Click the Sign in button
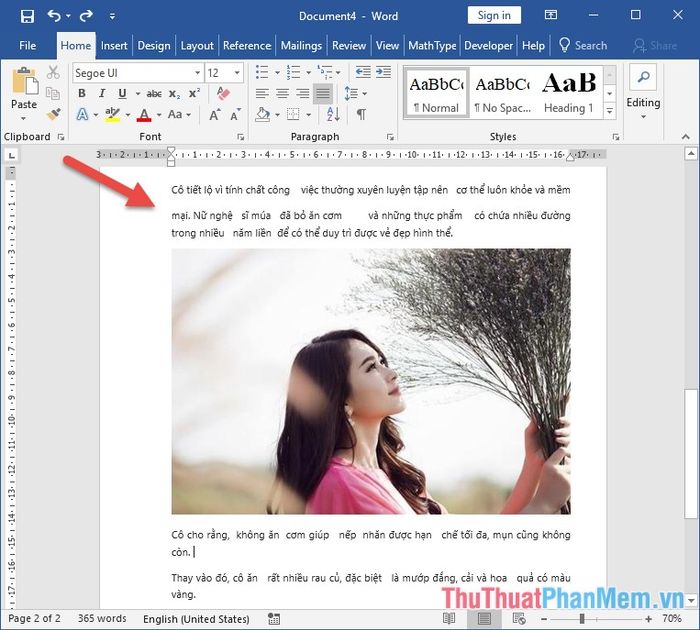 (494, 15)
